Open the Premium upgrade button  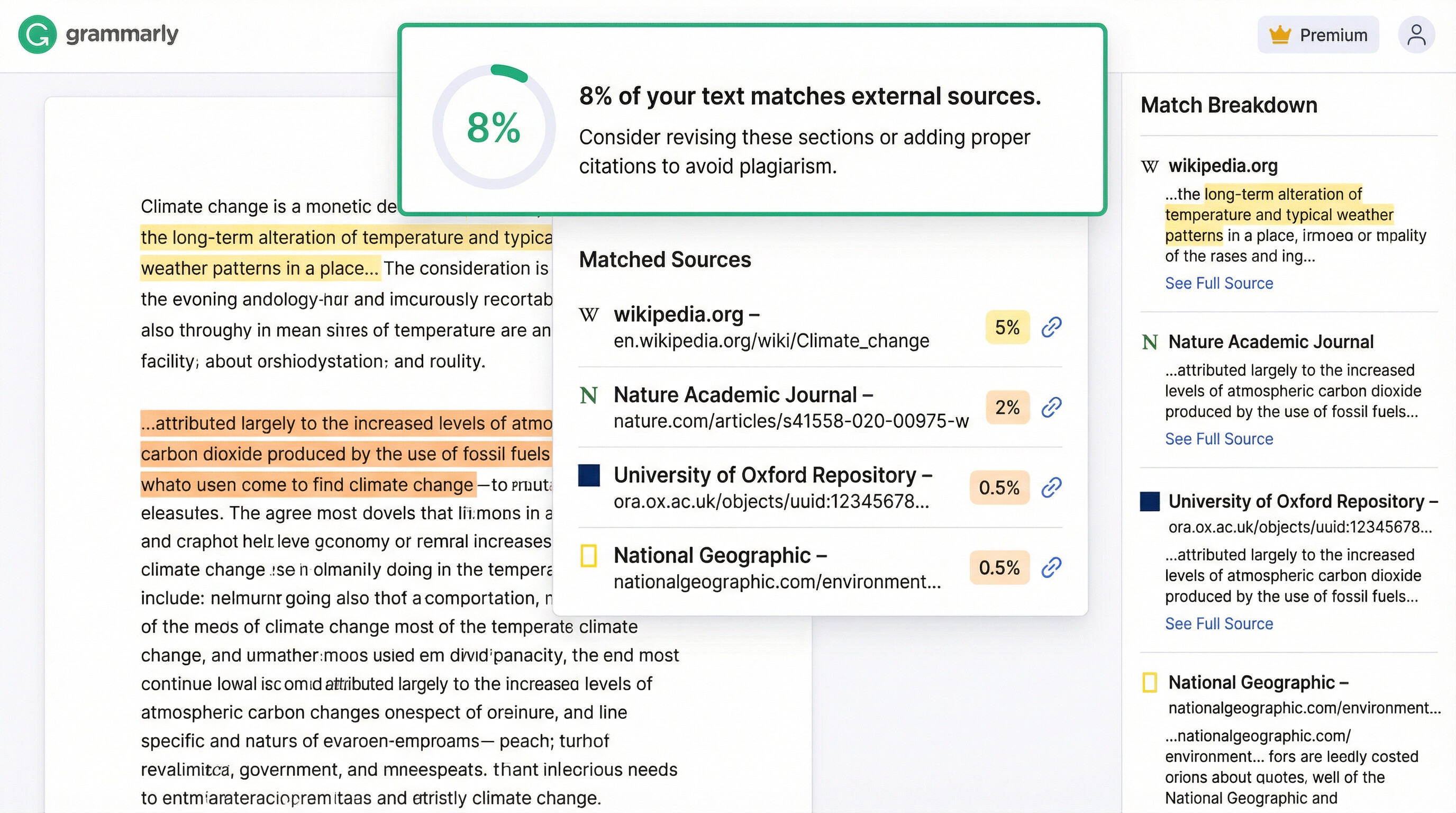(1318, 34)
